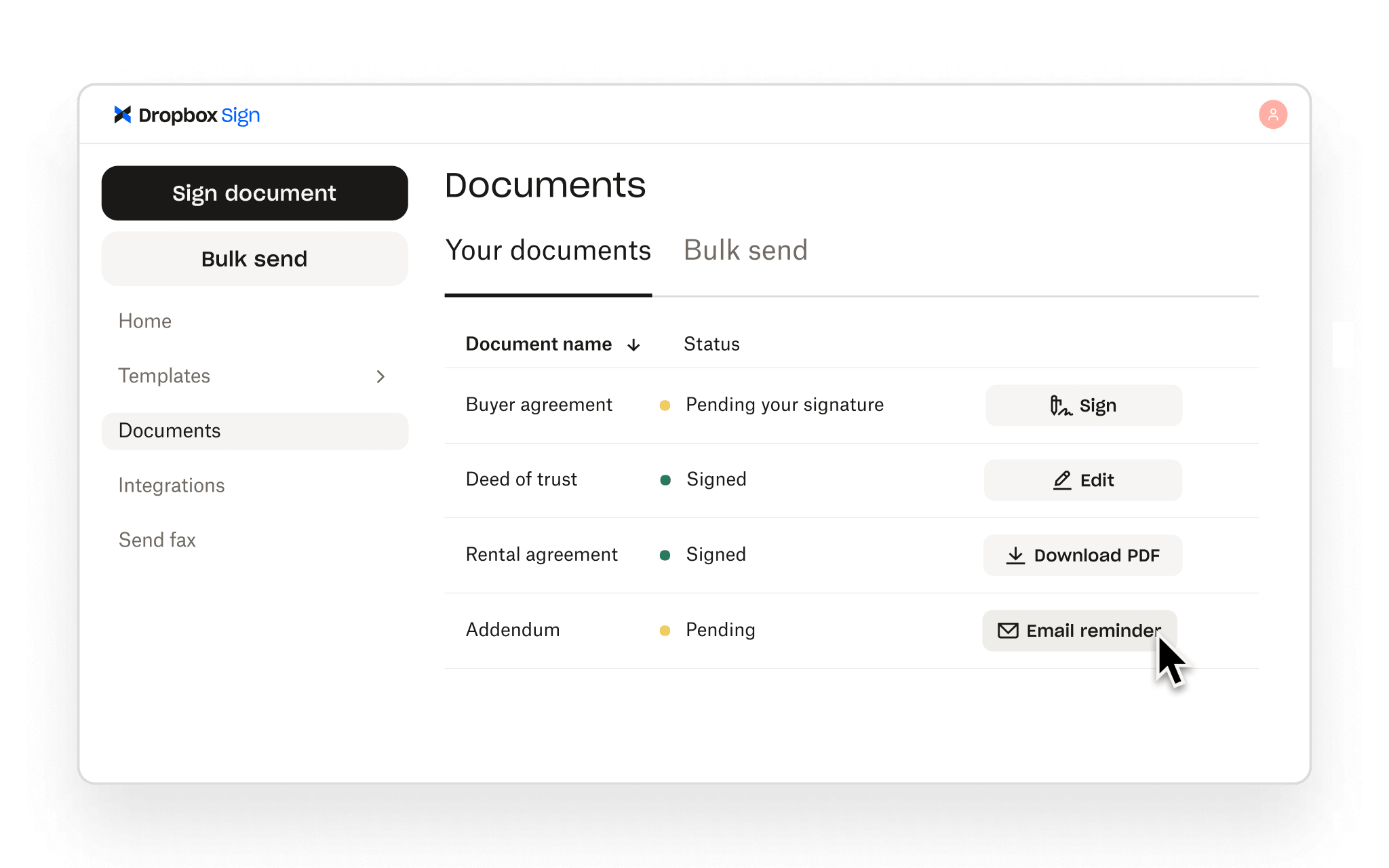Open the user profile avatar
Viewport: 1389px width, 868px height.
point(1273,115)
